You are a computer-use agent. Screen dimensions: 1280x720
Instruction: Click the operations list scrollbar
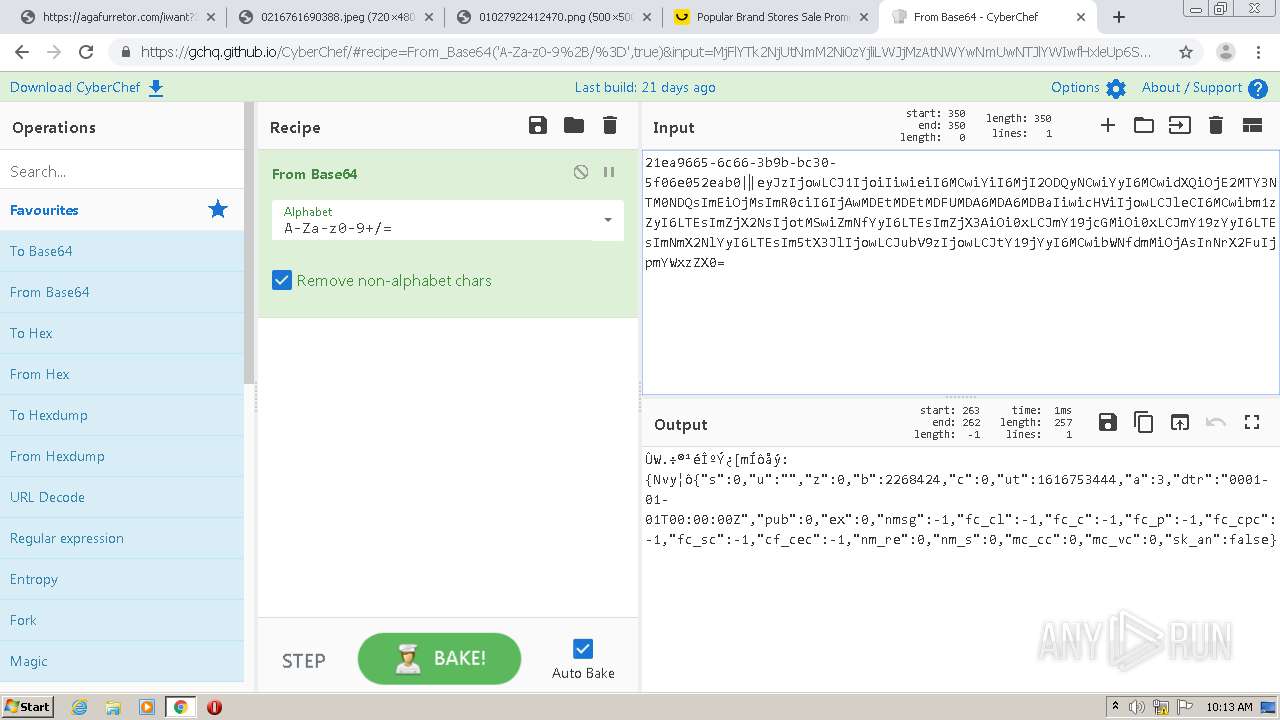point(250,245)
